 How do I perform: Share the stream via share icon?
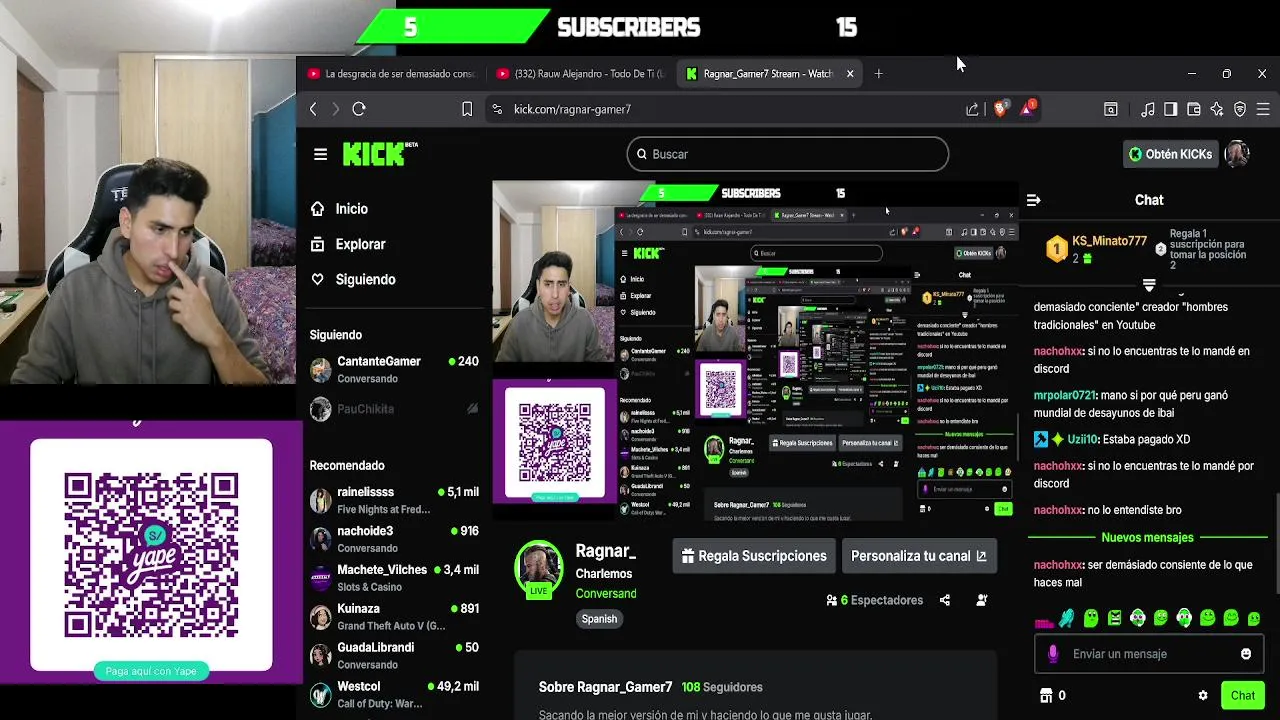click(945, 600)
